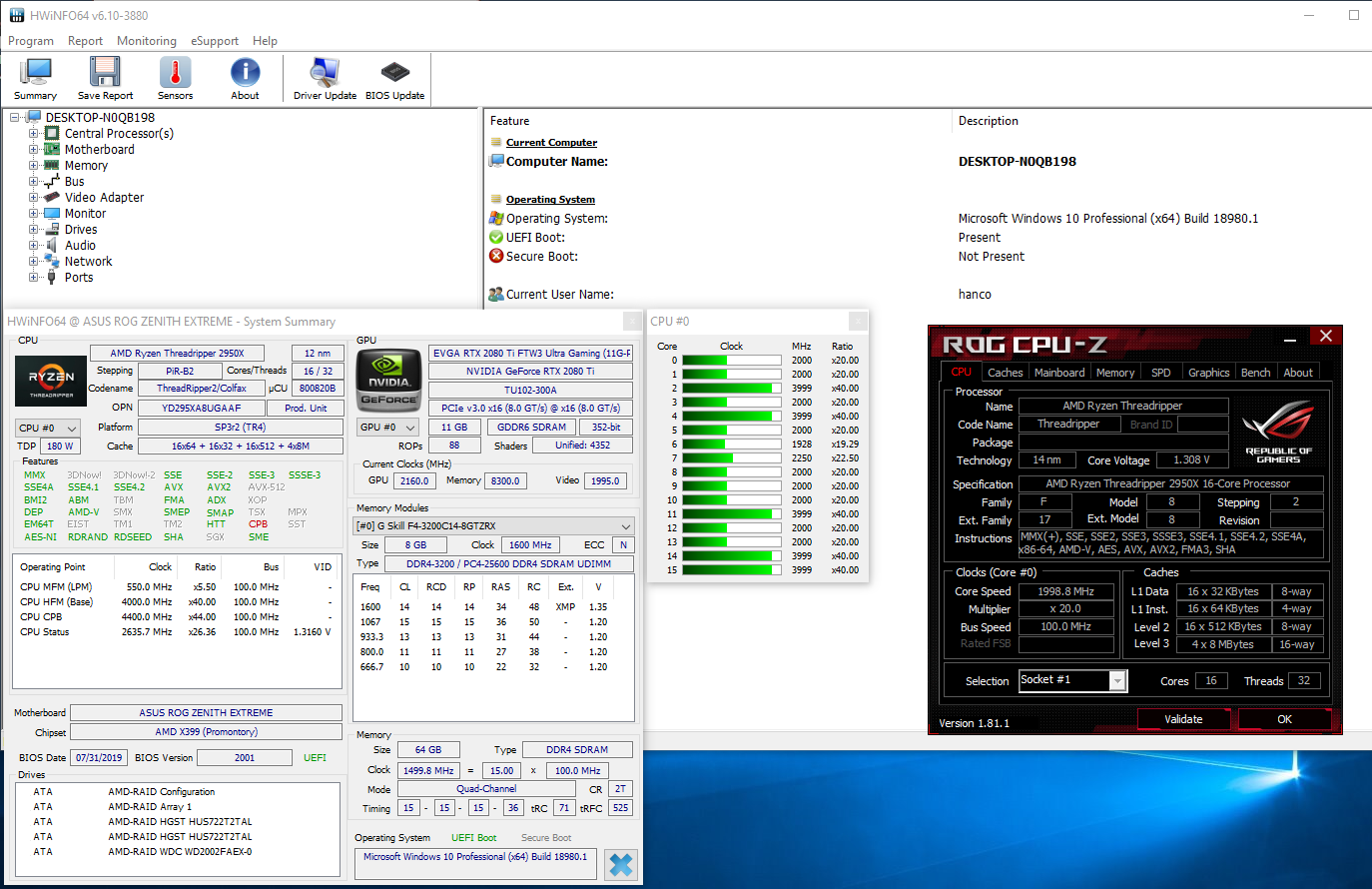1372x889 pixels.
Task: Switch to the Graphics tab in CPU-Z
Action: tap(1208, 373)
